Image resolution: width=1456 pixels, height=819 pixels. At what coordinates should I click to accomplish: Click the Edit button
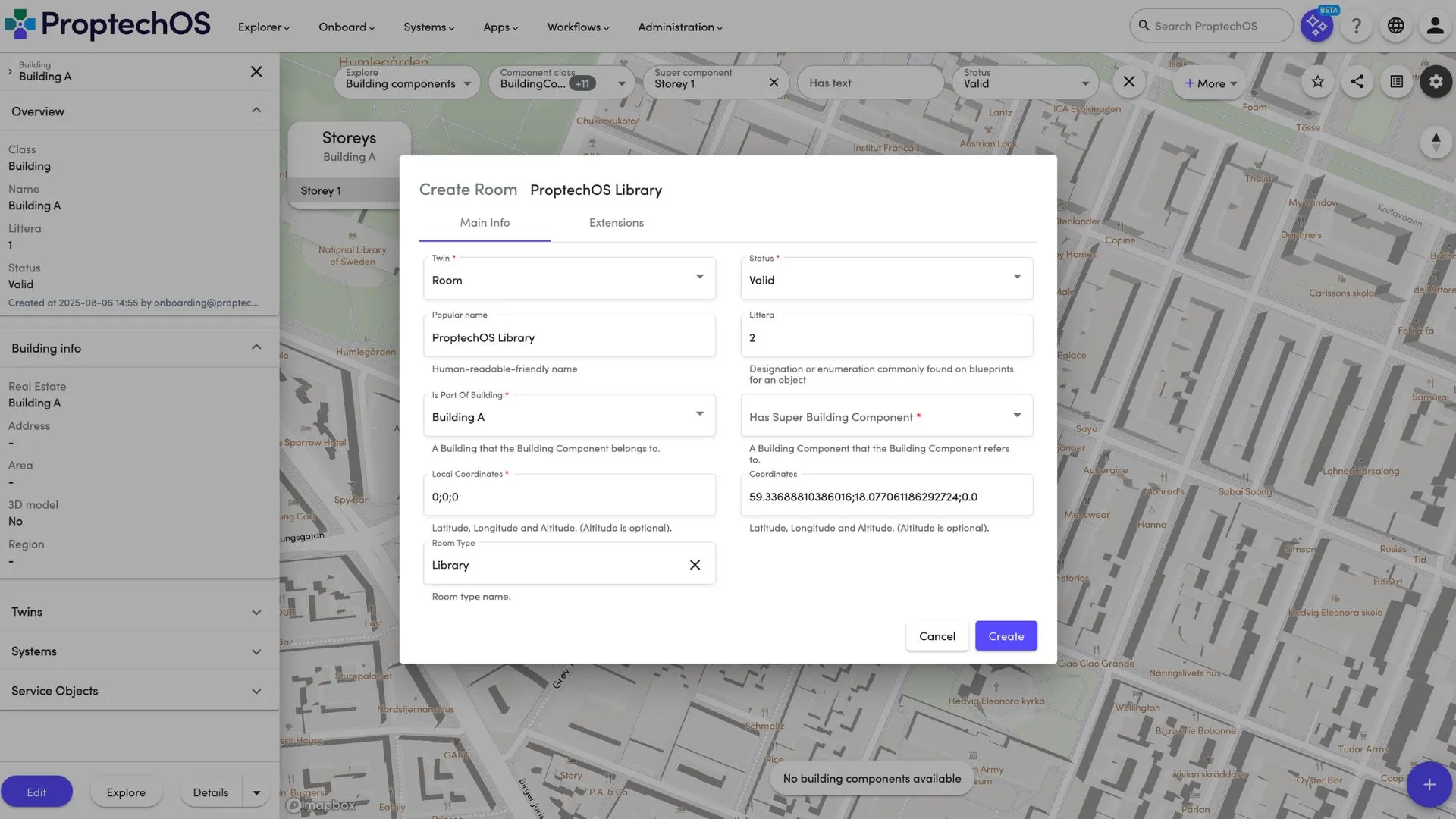tap(36, 792)
